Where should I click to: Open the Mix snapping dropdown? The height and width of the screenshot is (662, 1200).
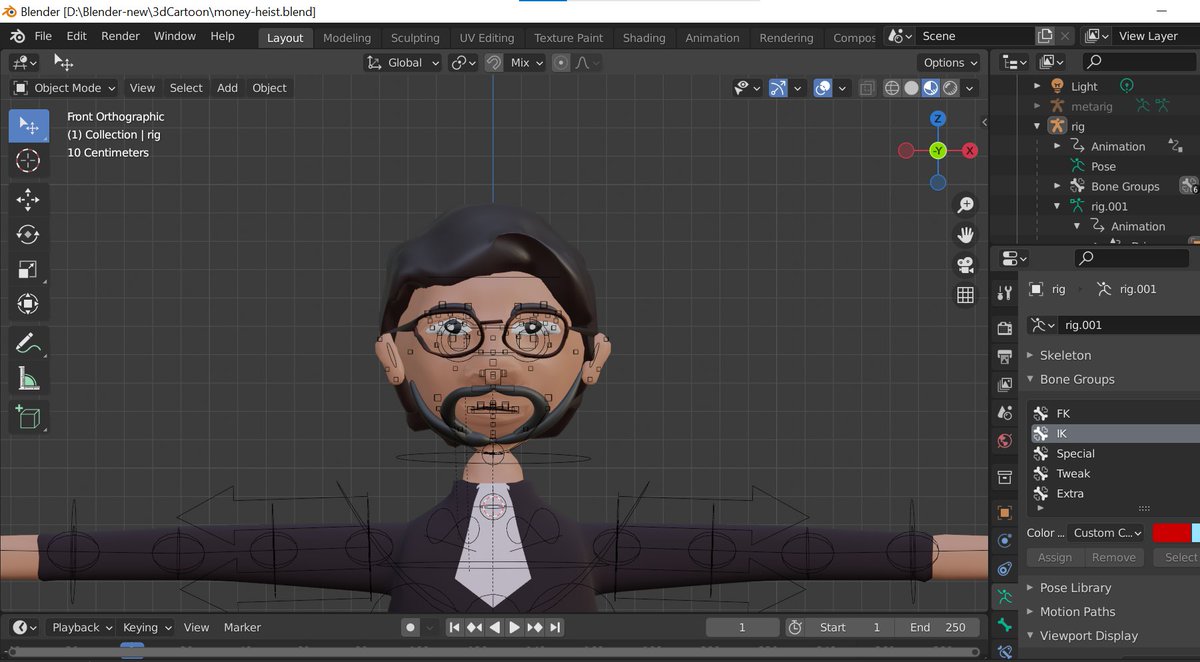point(526,62)
